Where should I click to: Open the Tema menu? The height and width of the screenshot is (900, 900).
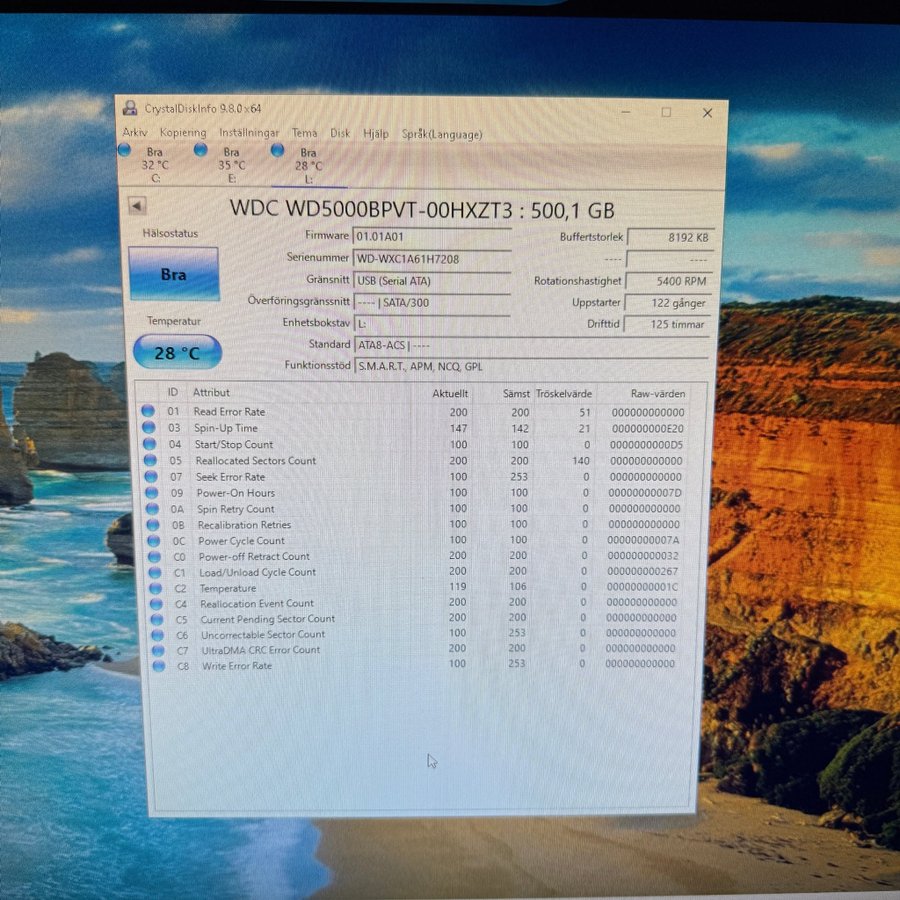pos(304,133)
